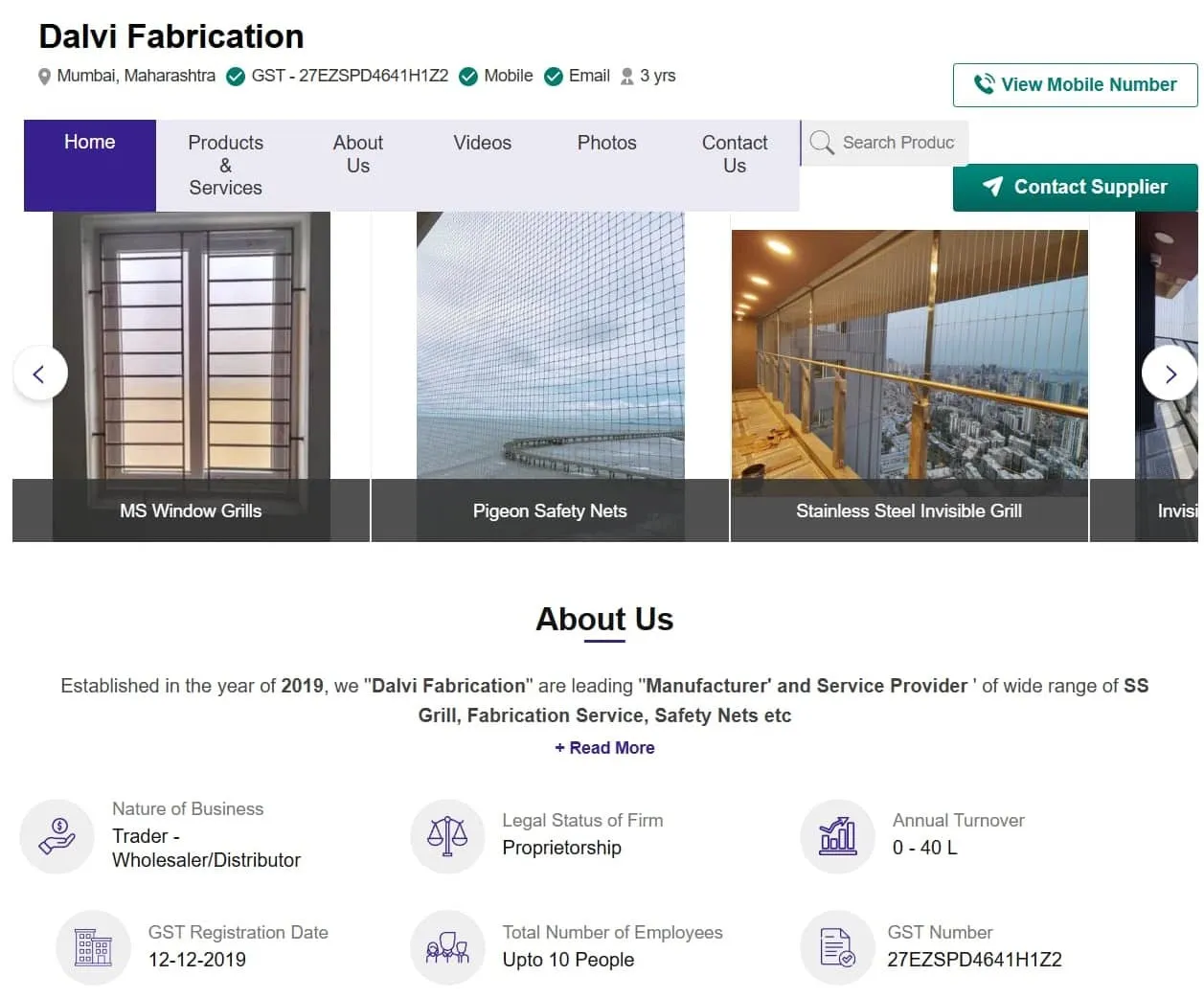Click the Mobile verified badge icon
Image resolution: width=1204 pixels, height=998 pixels.
click(x=468, y=76)
